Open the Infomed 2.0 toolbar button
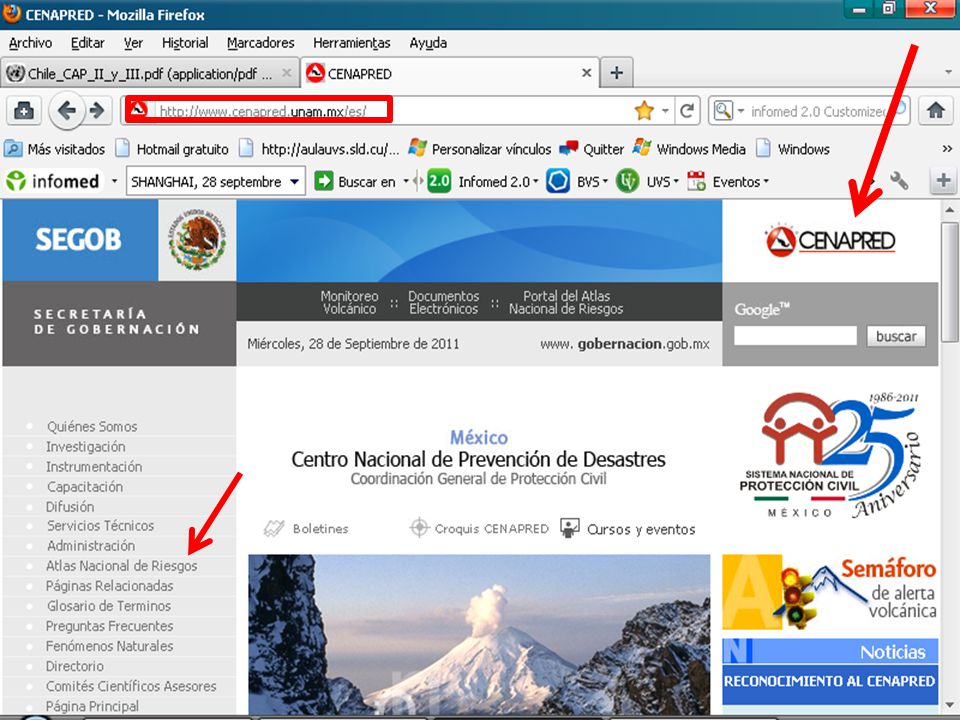The width and height of the screenshot is (960, 720). click(483, 181)
